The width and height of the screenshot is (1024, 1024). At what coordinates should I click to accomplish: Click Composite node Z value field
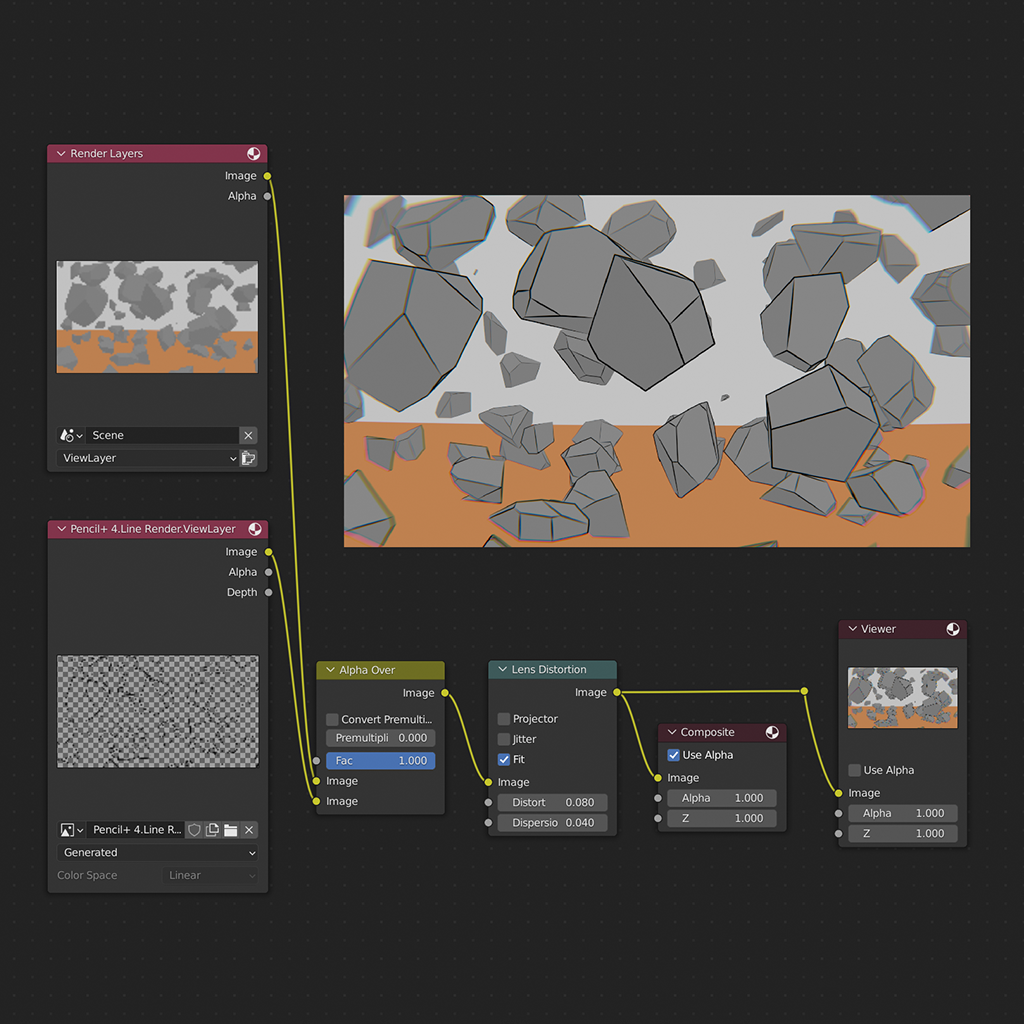(x=722, y=818)
